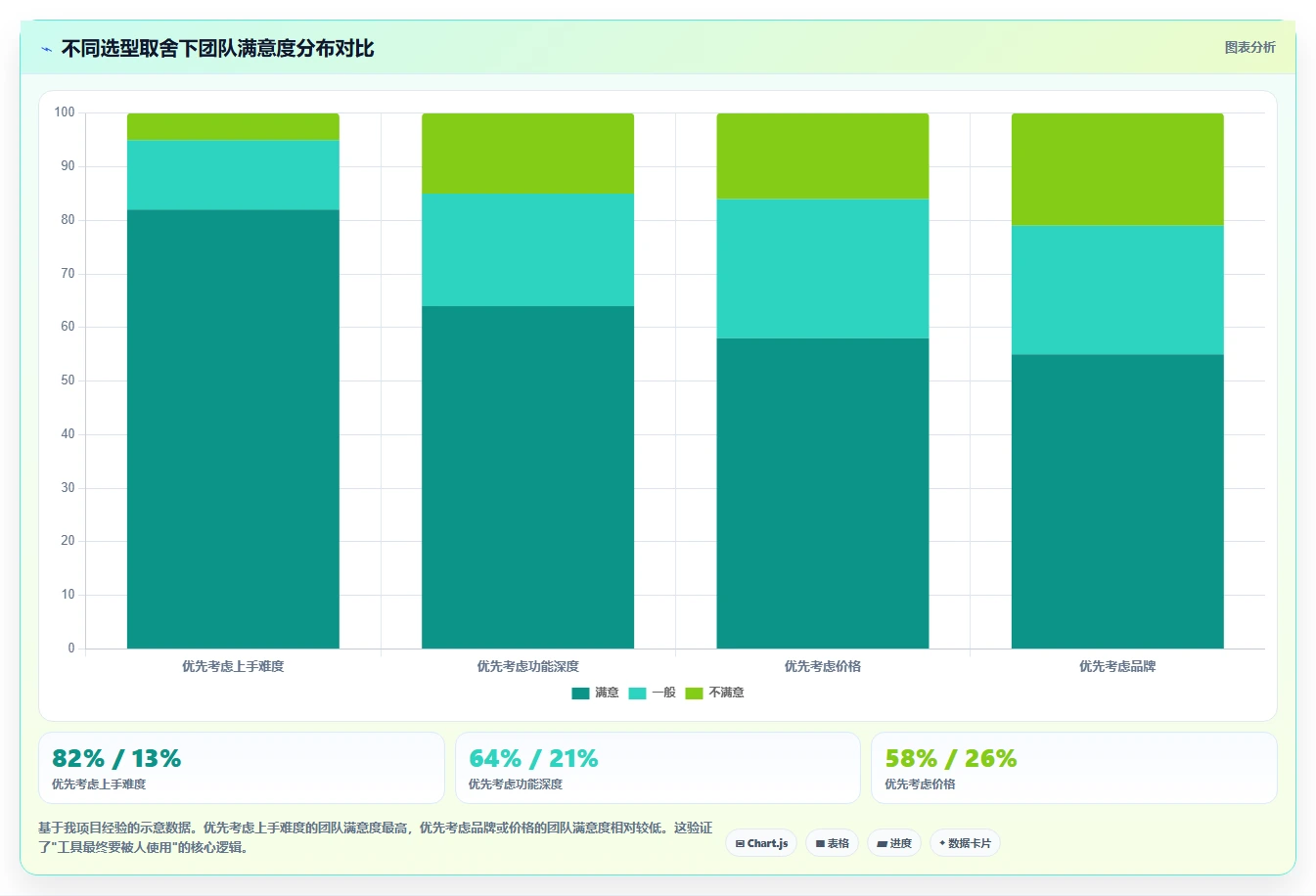Click the 一般 segment of 优先考虑价格 bar
Screen dimensions: 1316x896
823,269
